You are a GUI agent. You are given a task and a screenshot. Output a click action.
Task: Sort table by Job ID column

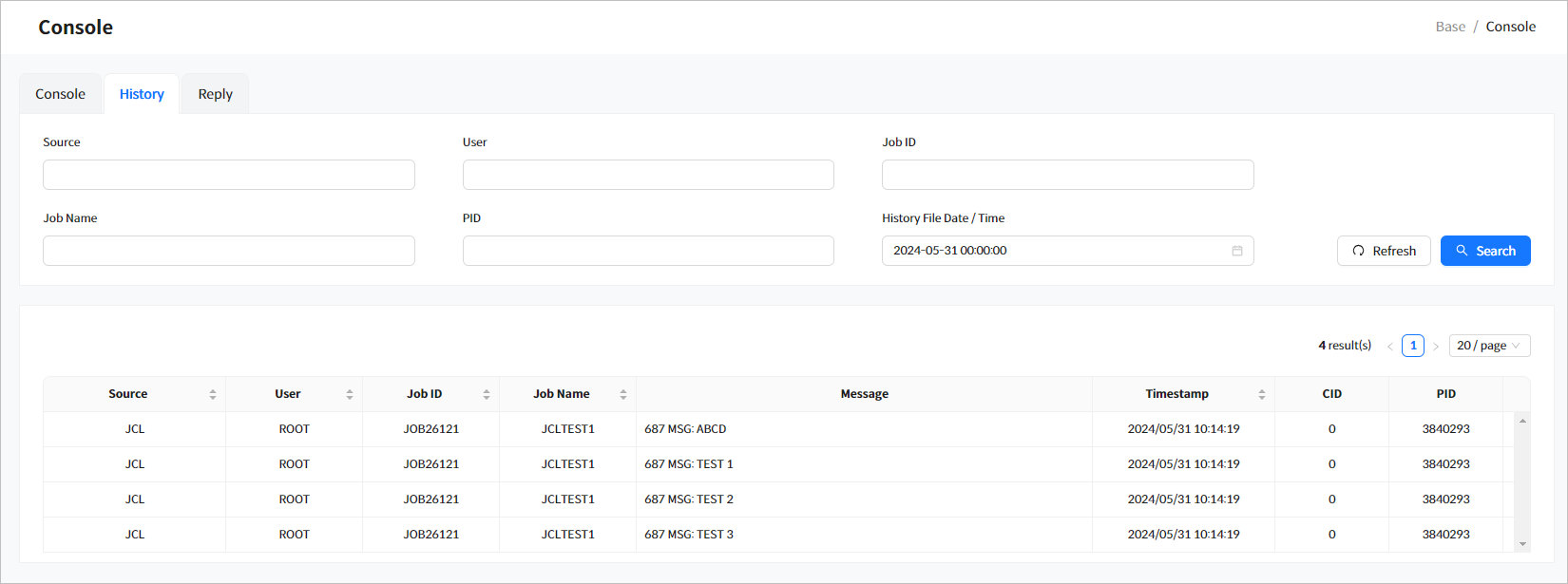tap(486, 394)
